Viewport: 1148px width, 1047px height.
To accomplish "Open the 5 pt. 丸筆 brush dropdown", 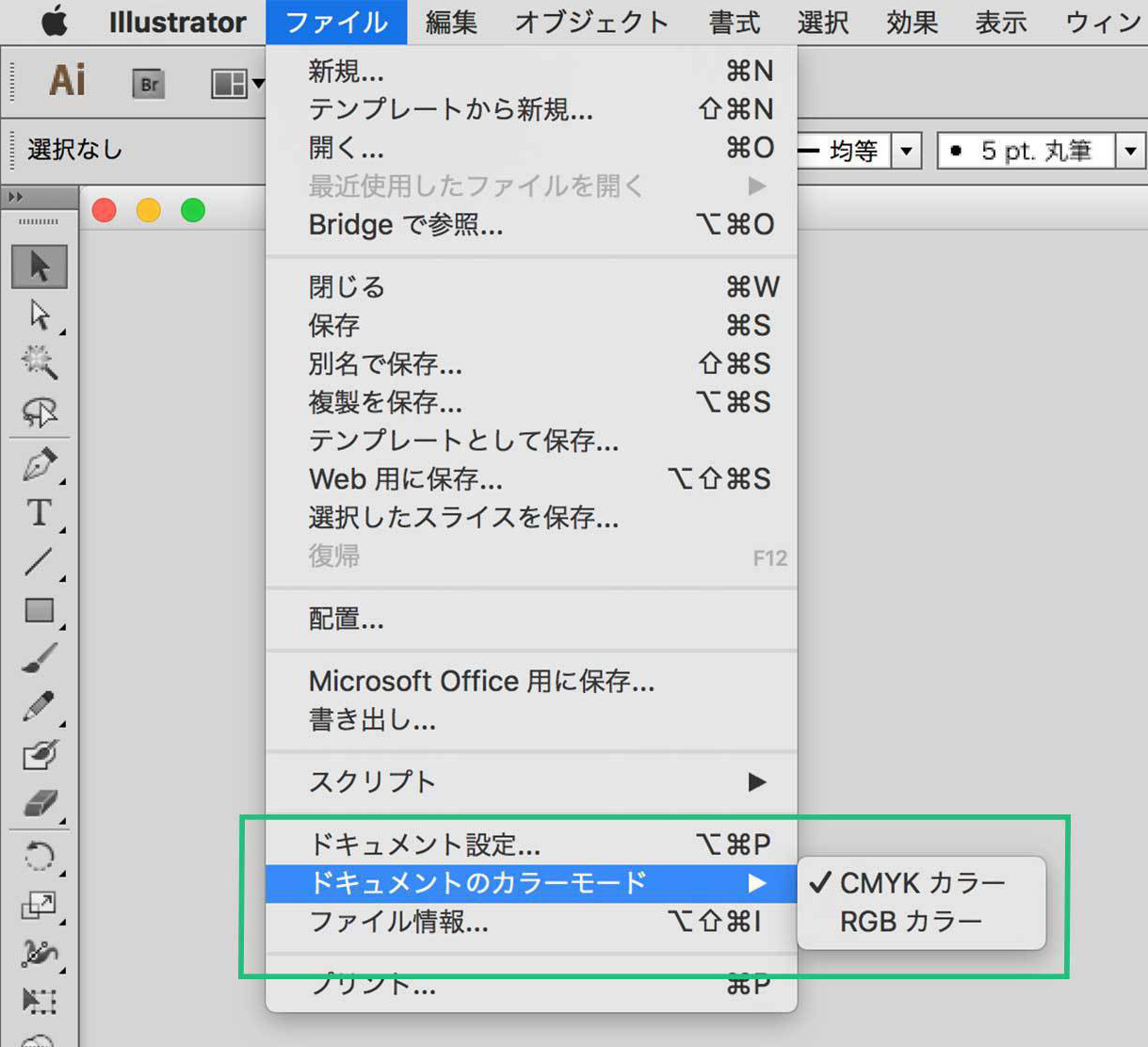I will coord(1131,150).
